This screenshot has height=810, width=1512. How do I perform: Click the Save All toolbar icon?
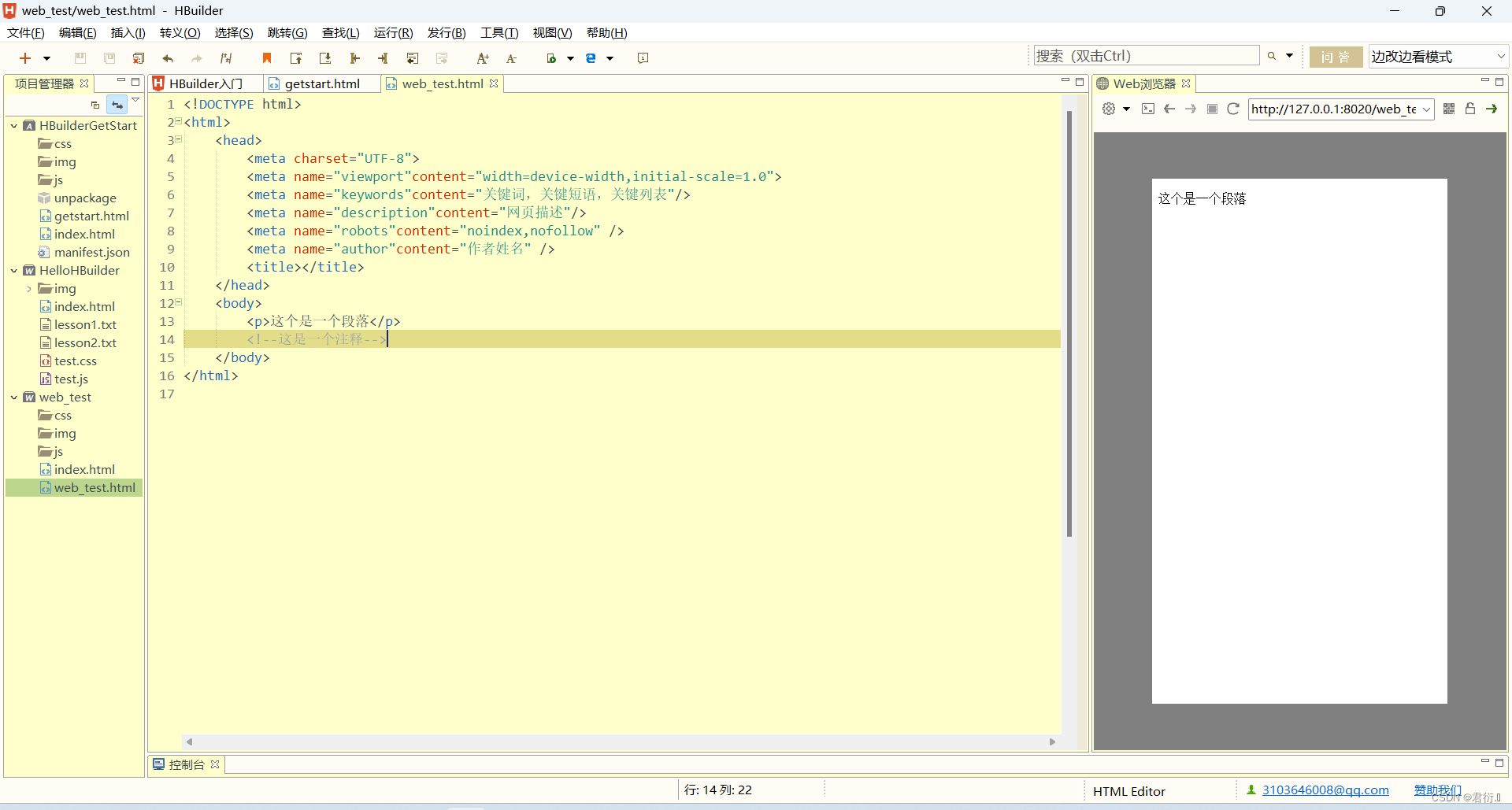click(x=109, y=58)
